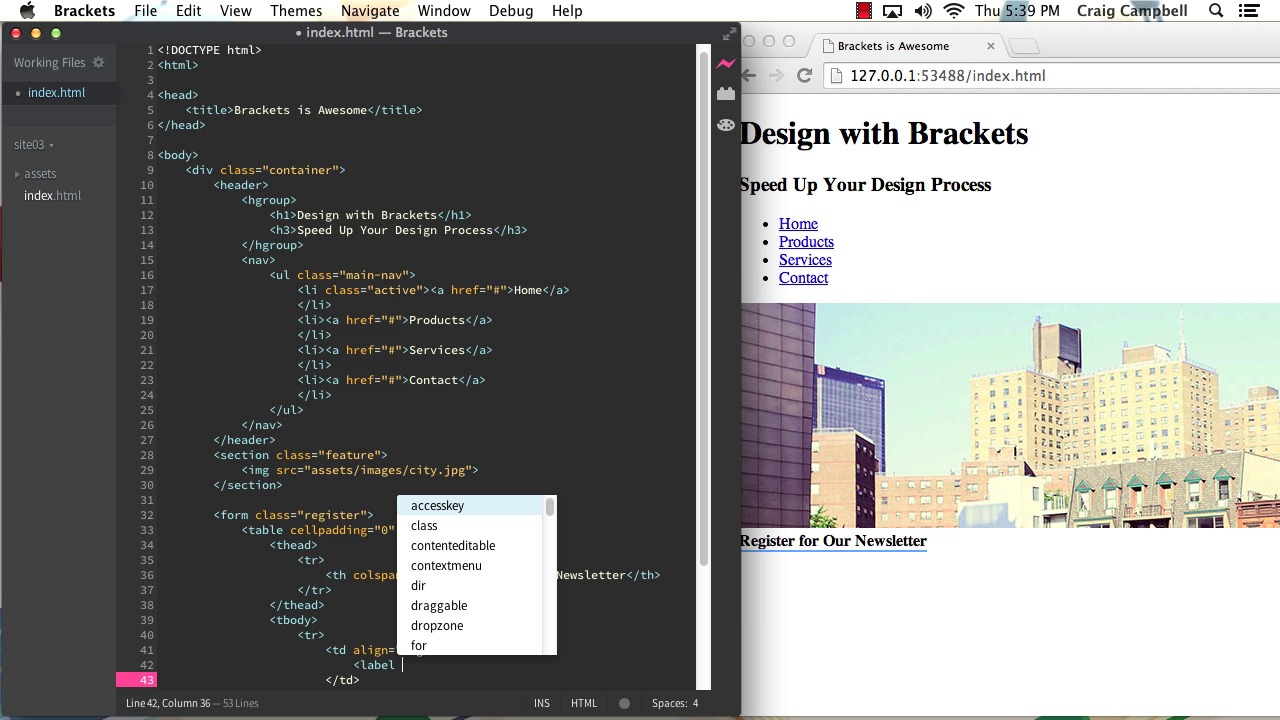Click the code hints list scrollbar

549,508
